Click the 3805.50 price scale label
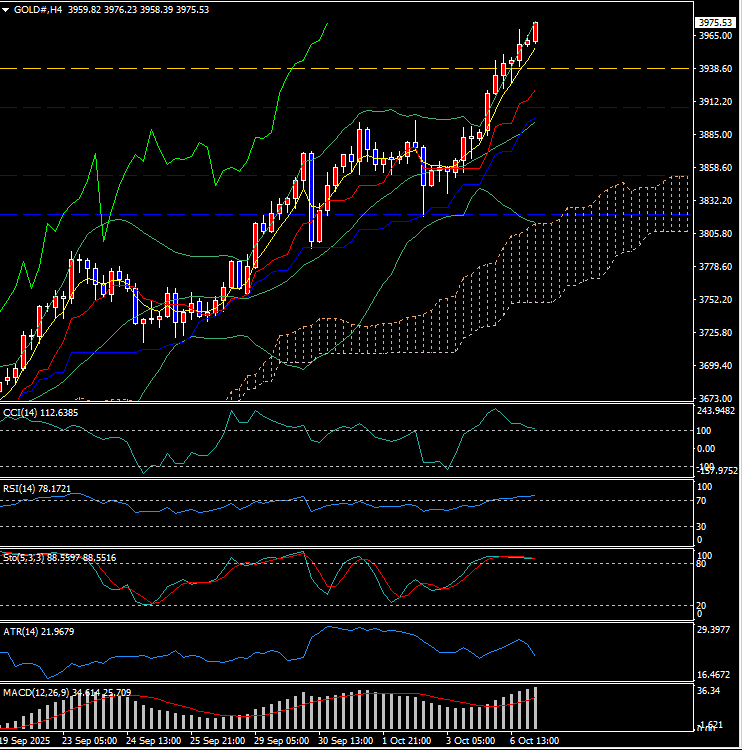 (x=716, y=234)
